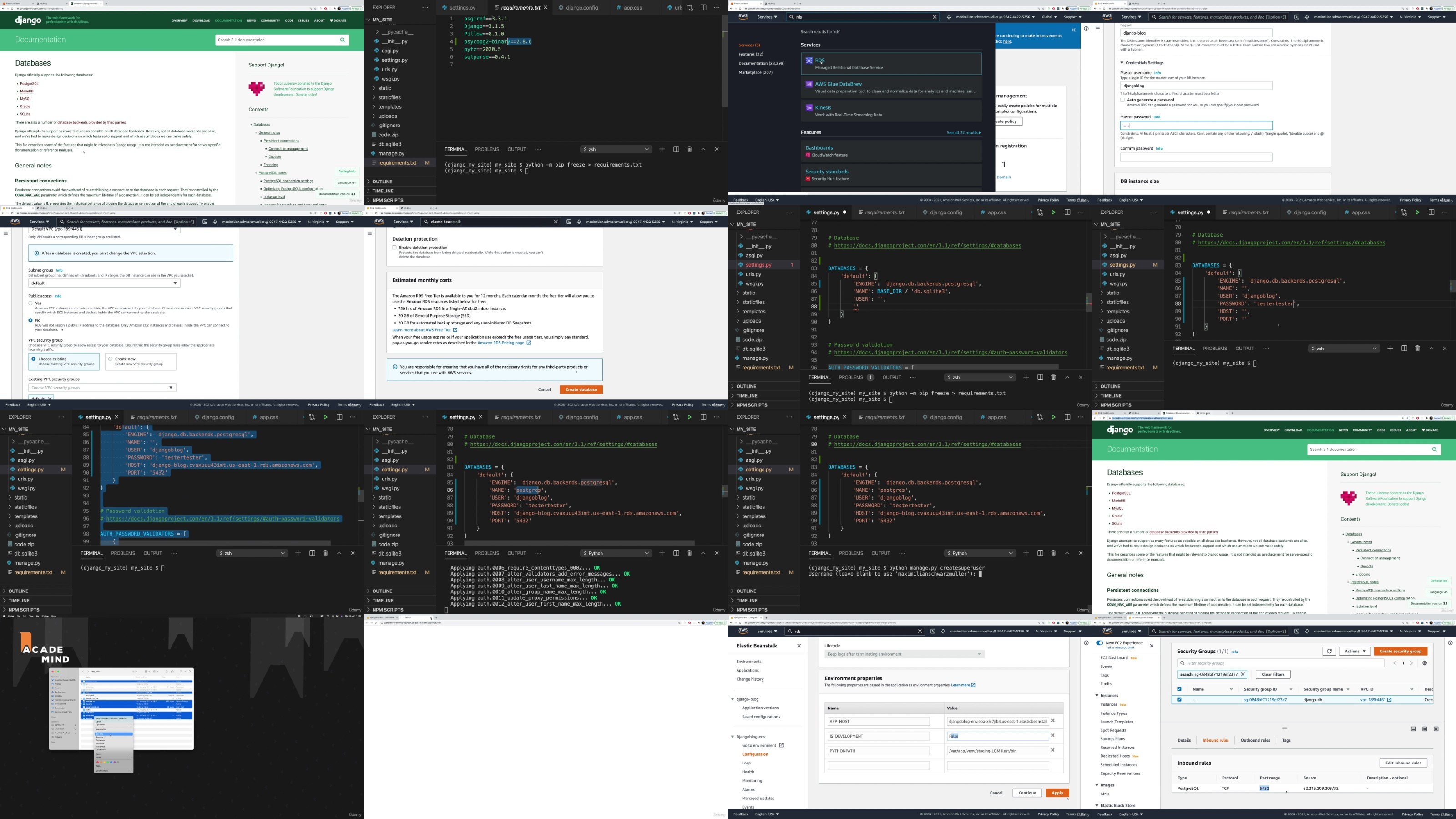This screenshot has height=819, width=1456.
Task: Close the Elastic Beanstalk navigation pane
Action: [x=799, y=646]
